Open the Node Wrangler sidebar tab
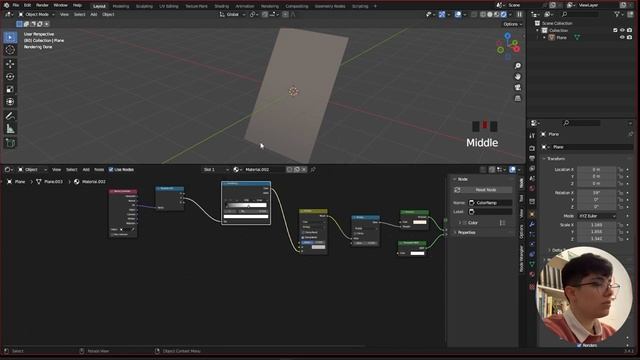The height and width of the screenshot is (360, 640). click(x=521, y=259)
